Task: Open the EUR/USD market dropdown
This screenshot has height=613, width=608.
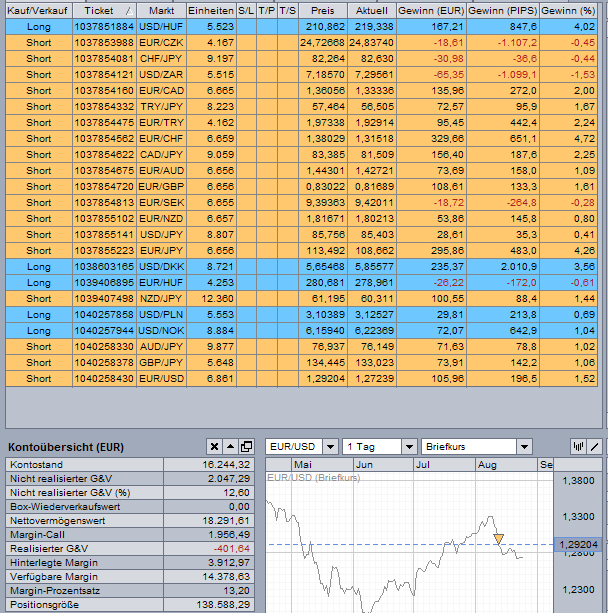Action: tap(330, 447)
